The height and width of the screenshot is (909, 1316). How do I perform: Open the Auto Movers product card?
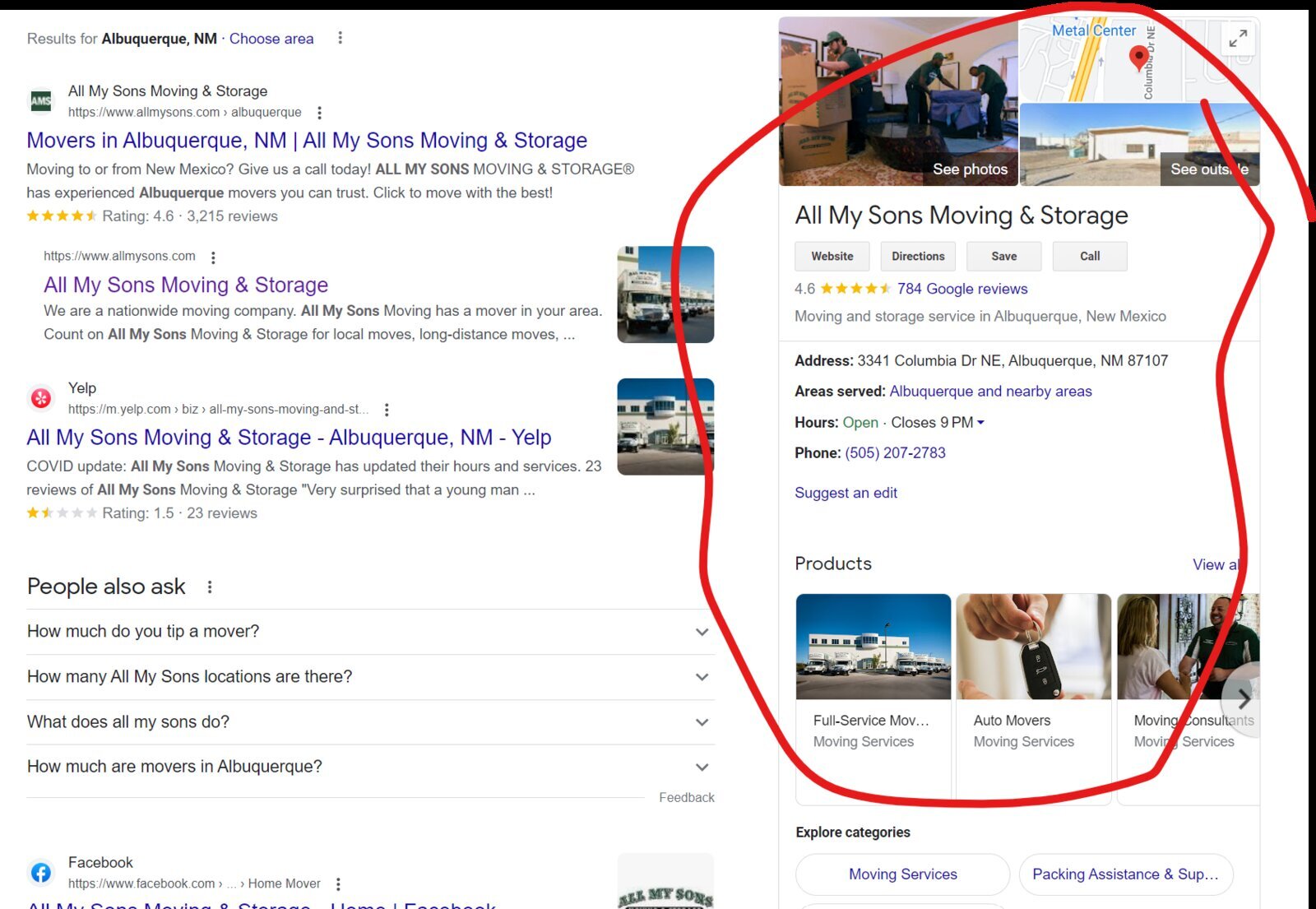(x=1034, y=698)
